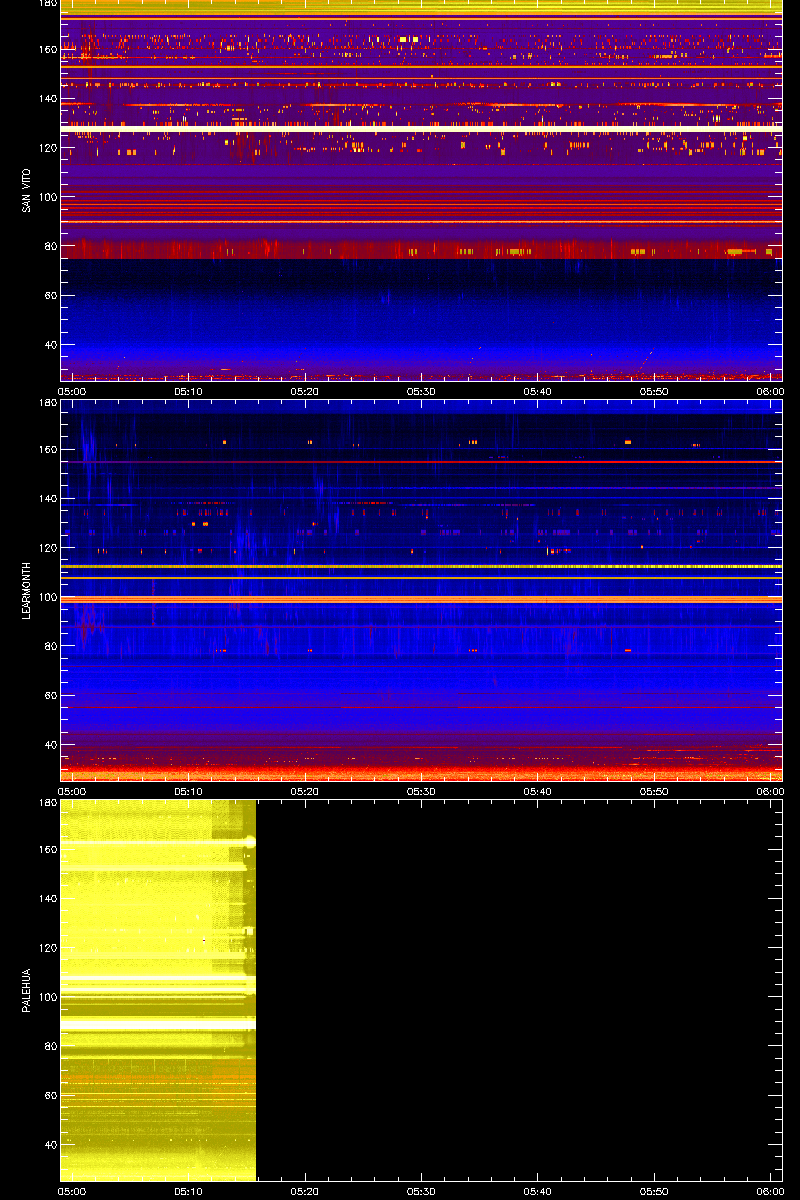Pick the 100 frequency label on Palehua axis
The width and height of the screenshot is (800, 1200).
pos(47,997)
